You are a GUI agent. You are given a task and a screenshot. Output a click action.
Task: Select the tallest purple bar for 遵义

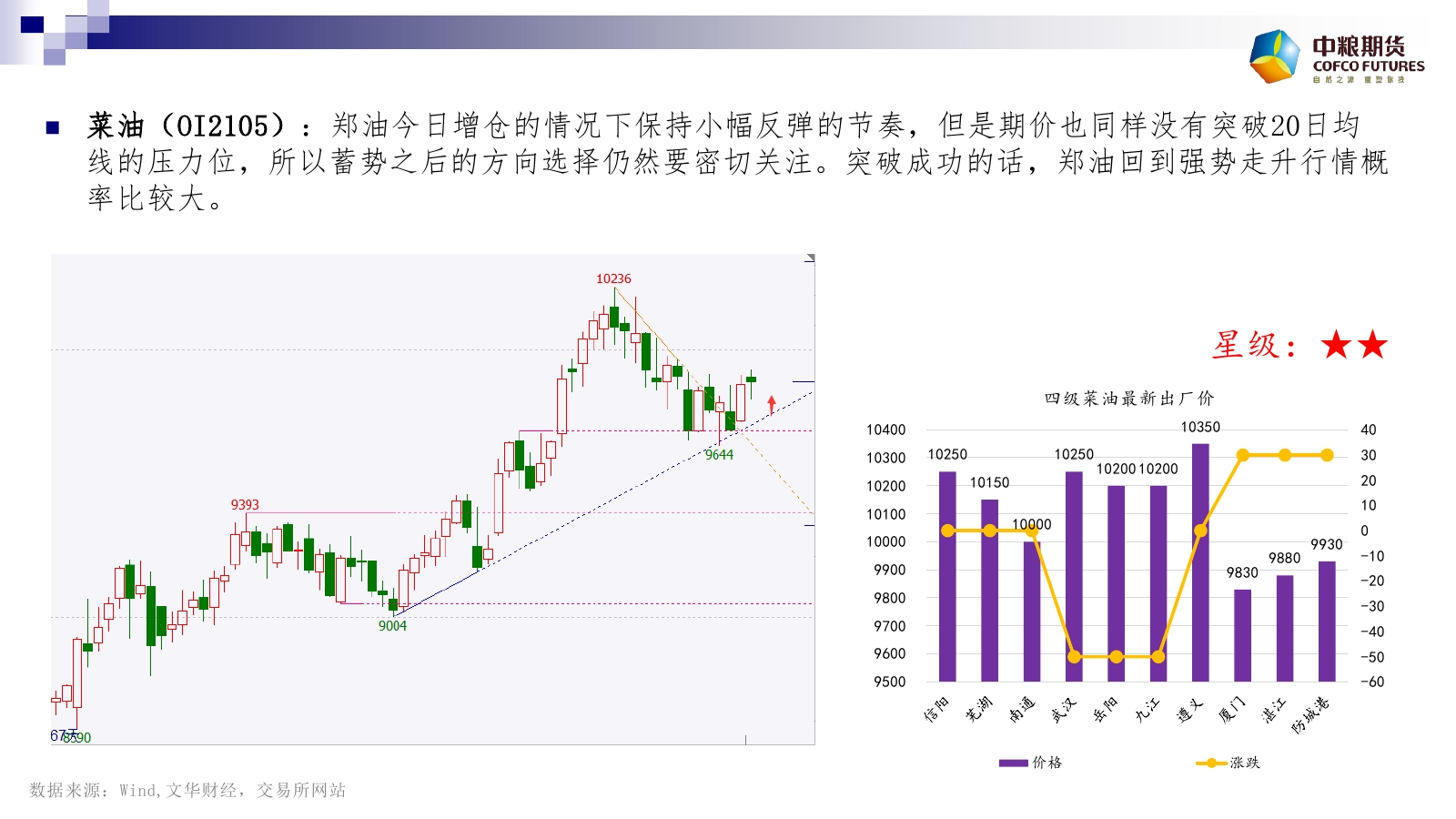click(1200, 562)
